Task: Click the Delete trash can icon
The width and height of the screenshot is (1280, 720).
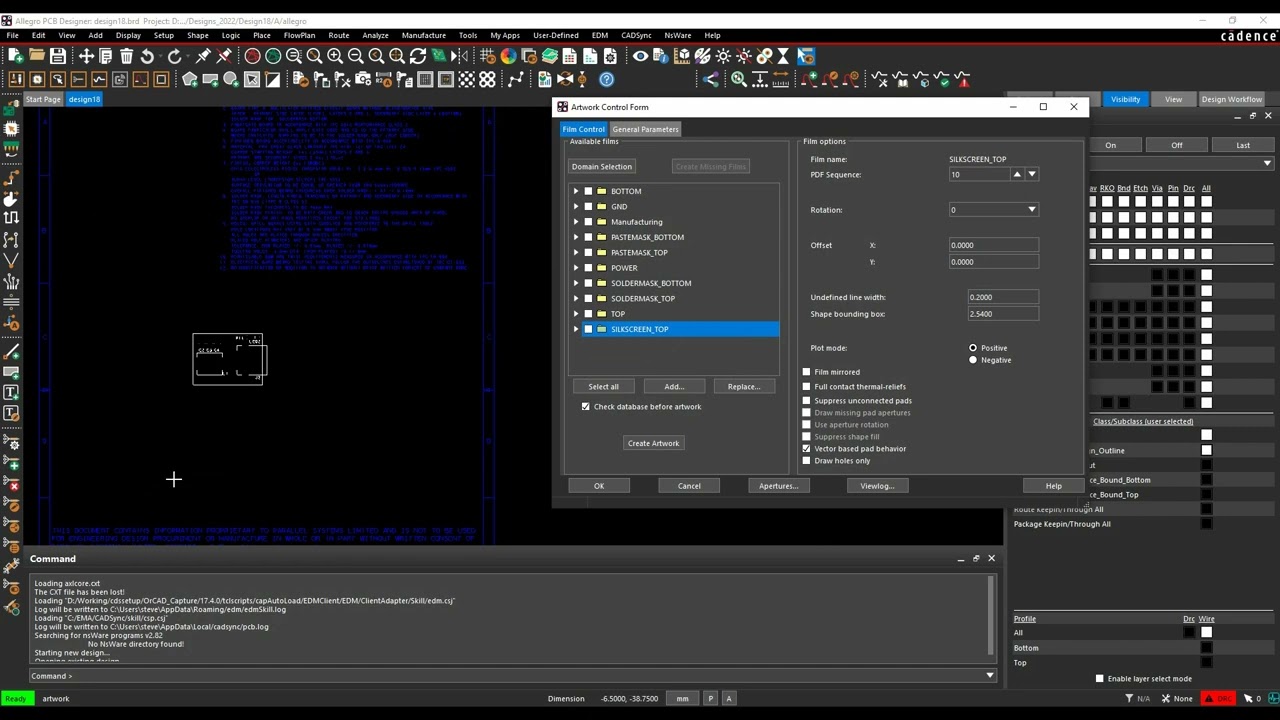Action: point(126,56)
